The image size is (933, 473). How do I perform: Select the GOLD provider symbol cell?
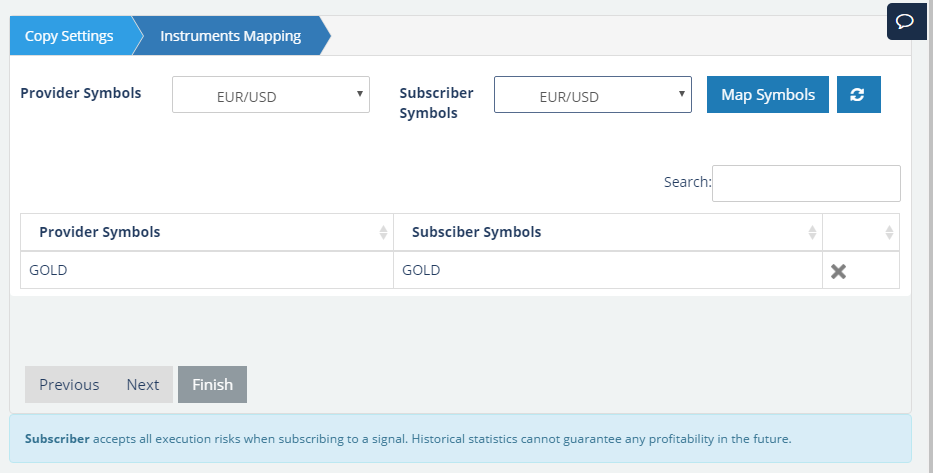[x=207, y=270]
